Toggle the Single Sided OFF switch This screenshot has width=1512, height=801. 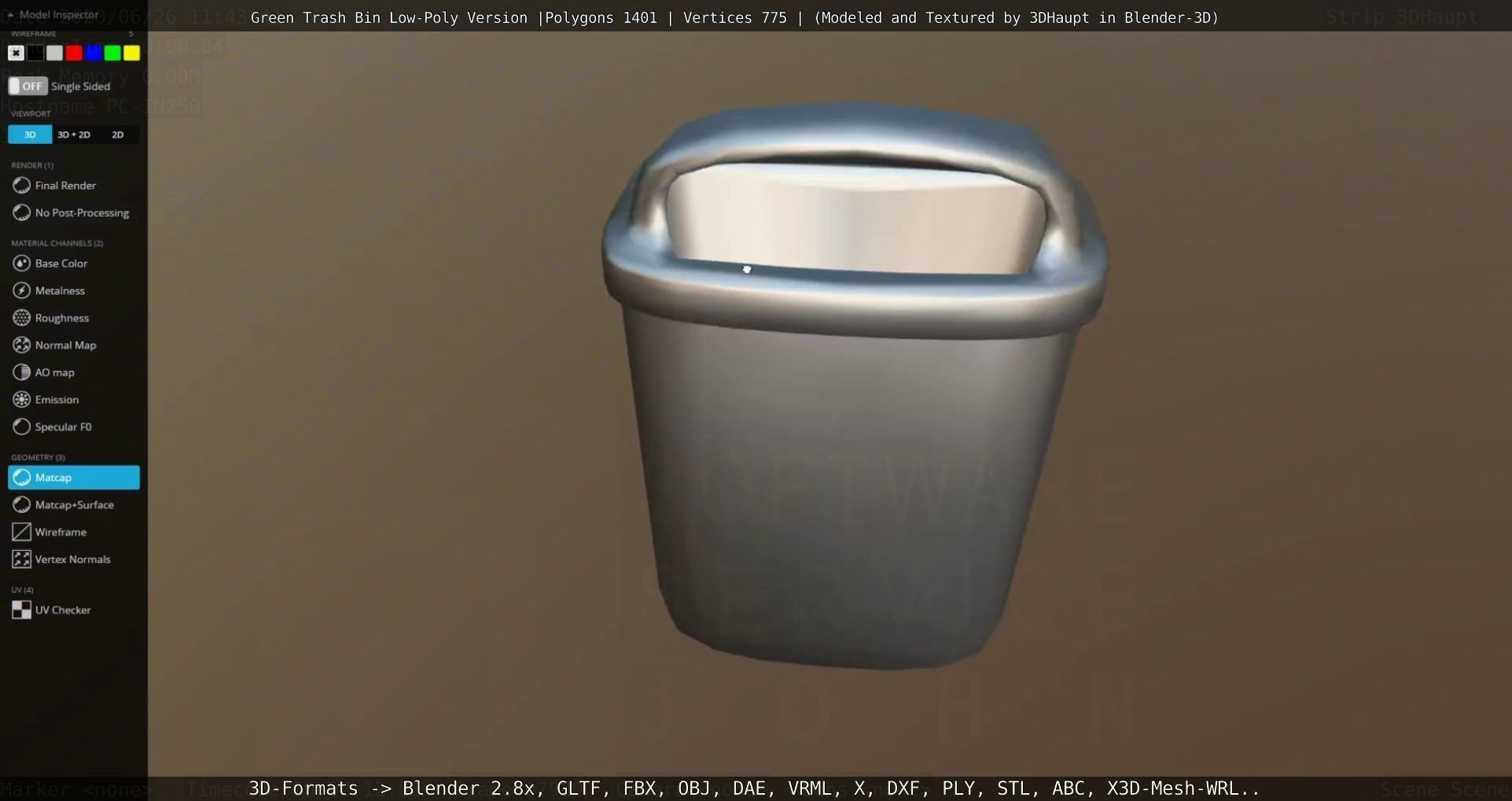tap(28, 86)
